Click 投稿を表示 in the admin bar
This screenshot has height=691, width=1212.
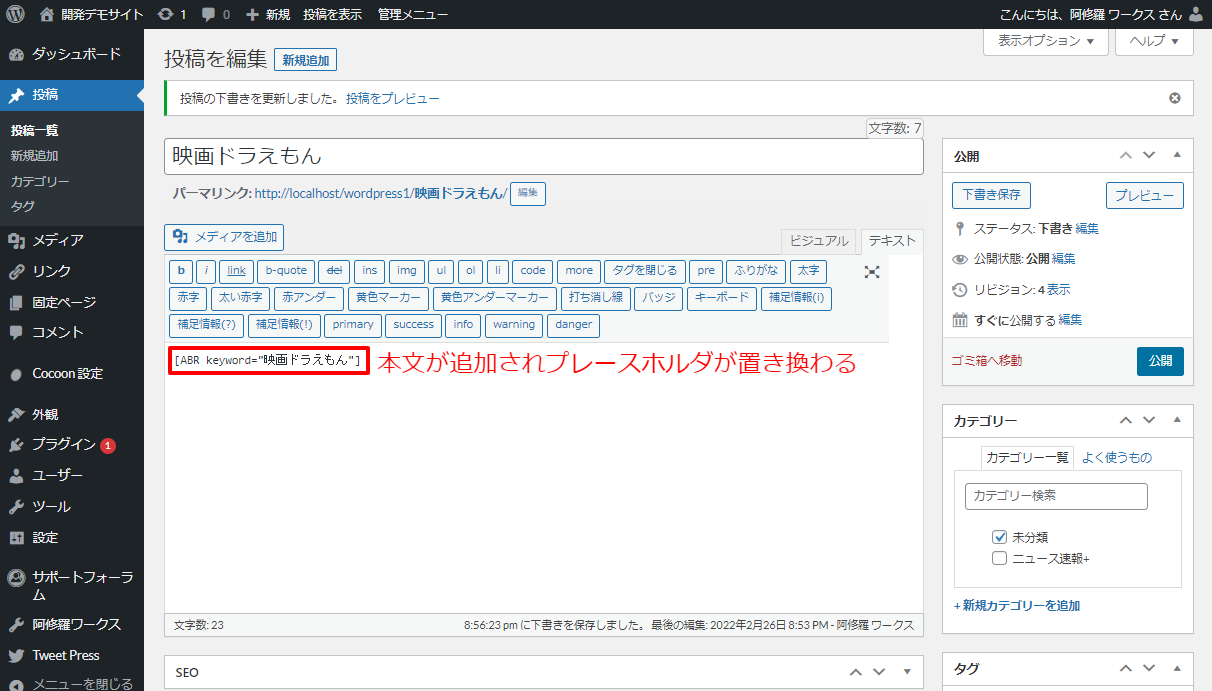point(333,15)
